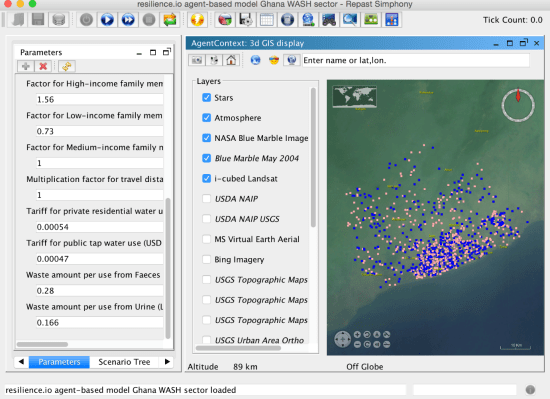Viewport: 550px width, 399px height.
Task: Click the floppy disk with gear icon
Action: pyautogui.click(x=246, y=20)
